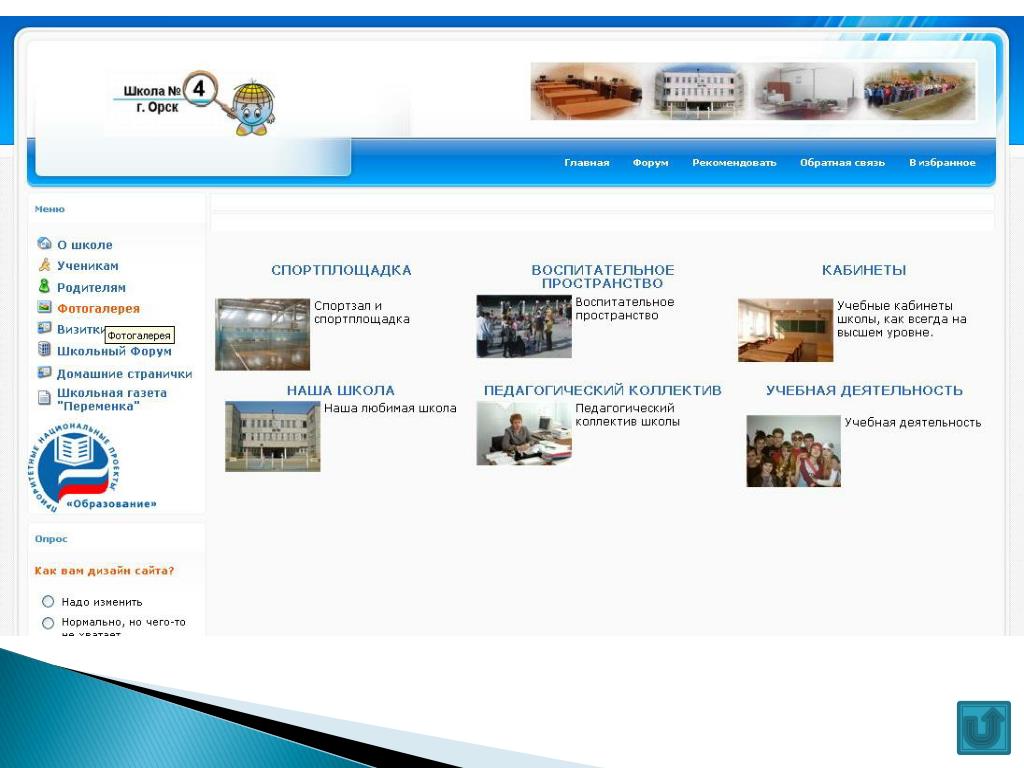The width and height of the screenshot is (1024, 768).
Task: Open the Фотогалерея menu link
Action: click(98, 308)
